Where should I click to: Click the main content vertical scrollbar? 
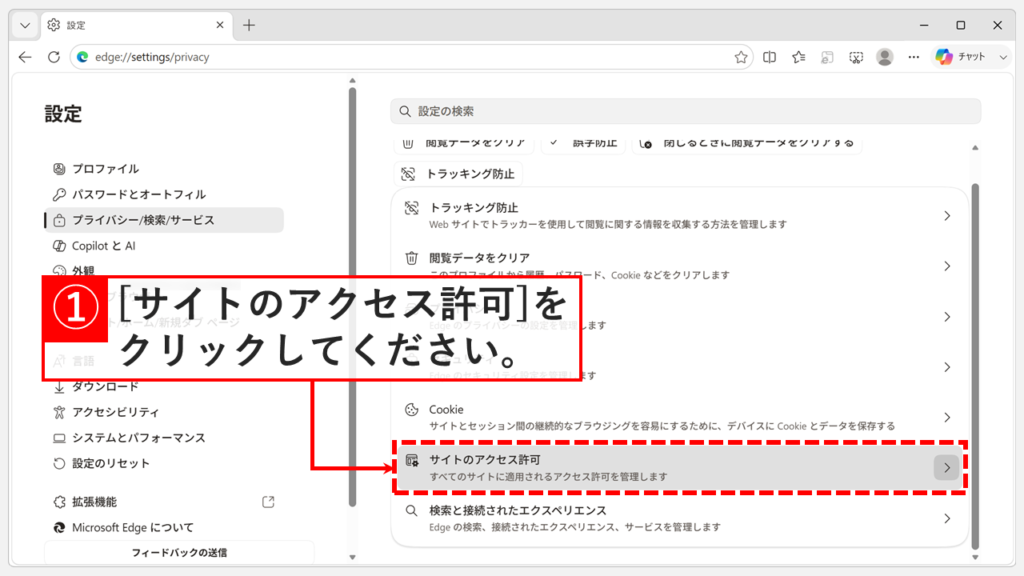click(975, 366)
